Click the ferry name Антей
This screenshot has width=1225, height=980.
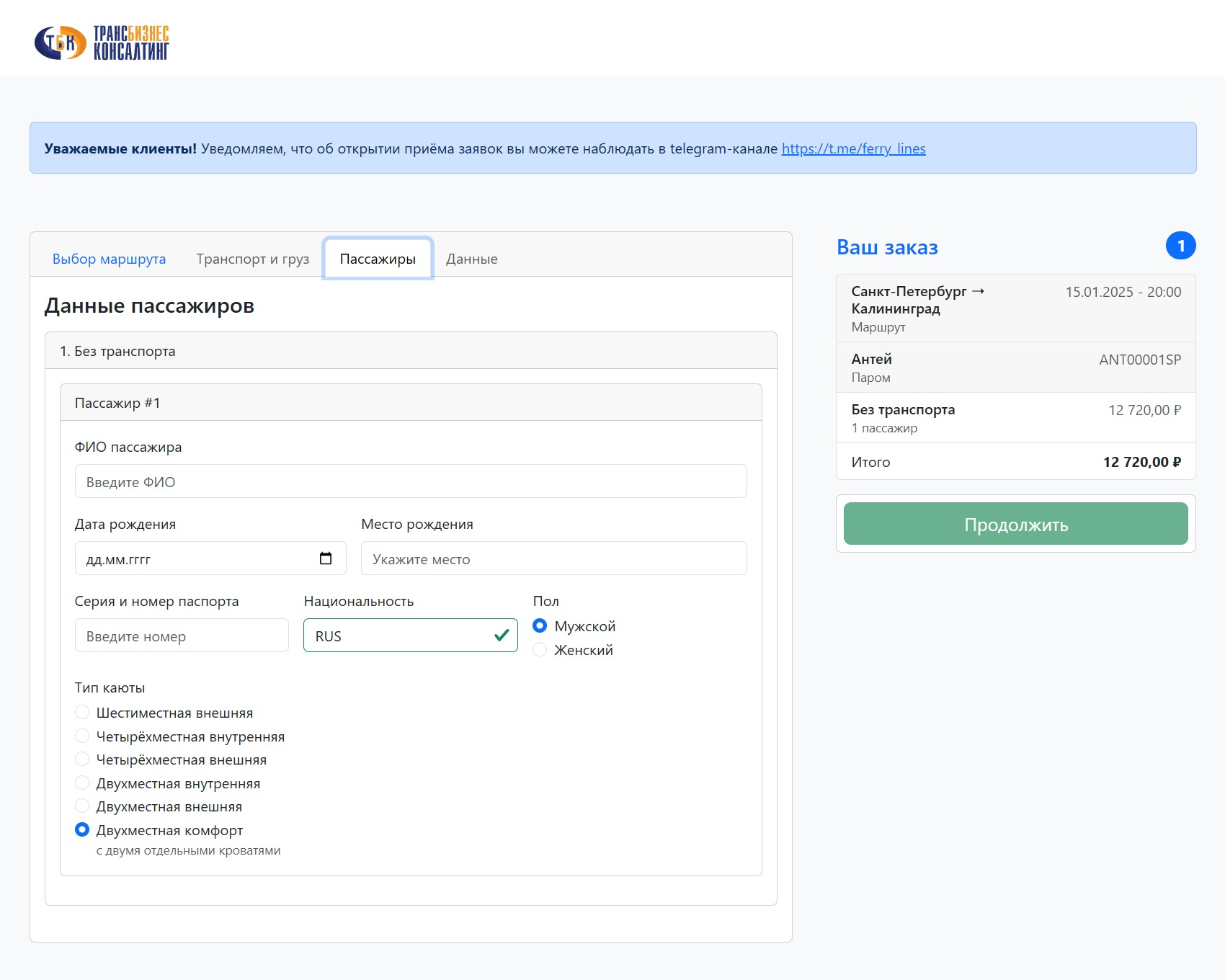[x=871, y=359]
